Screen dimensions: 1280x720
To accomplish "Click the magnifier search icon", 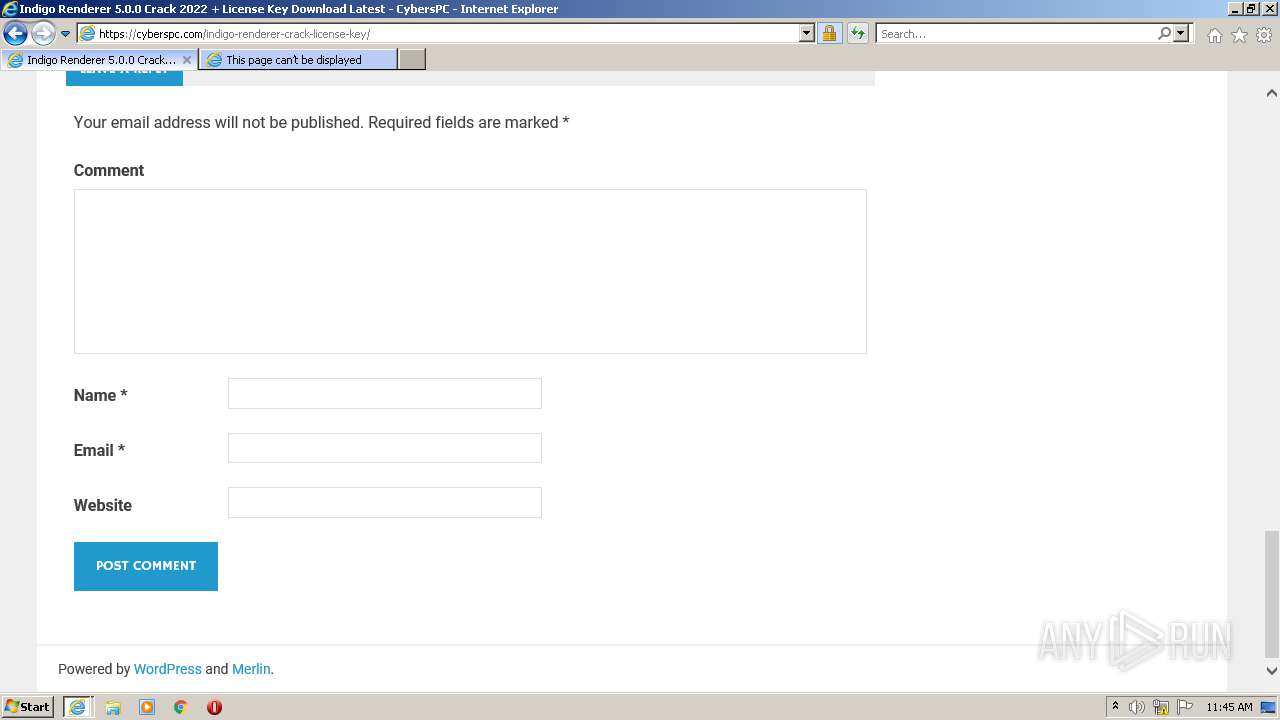I will (1164, 34).
